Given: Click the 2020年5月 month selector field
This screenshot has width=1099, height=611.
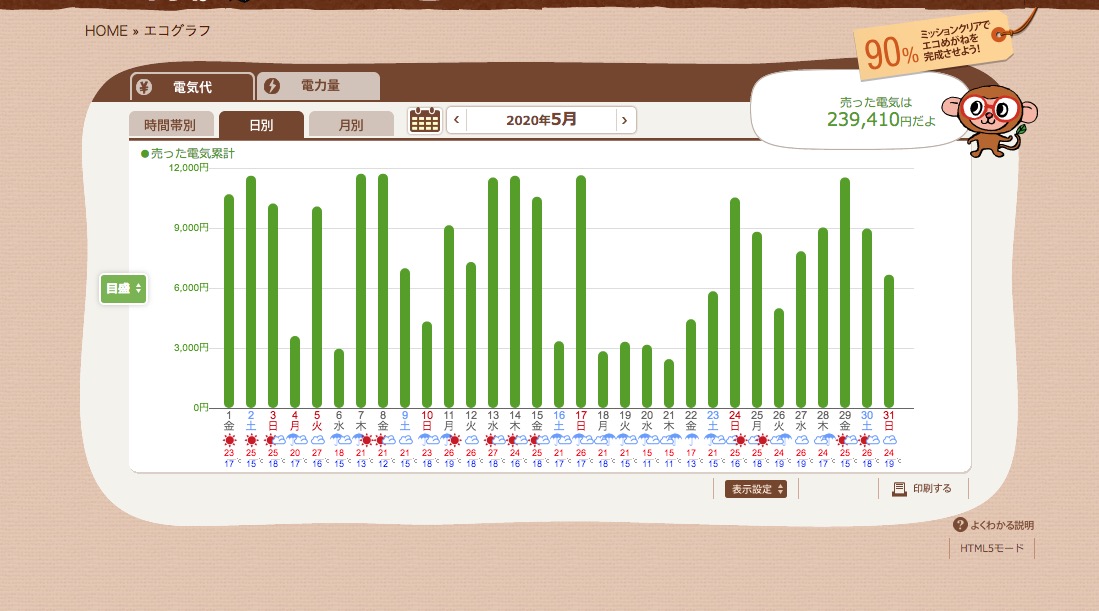Looking at the screenshot, I should coord(541,120).
